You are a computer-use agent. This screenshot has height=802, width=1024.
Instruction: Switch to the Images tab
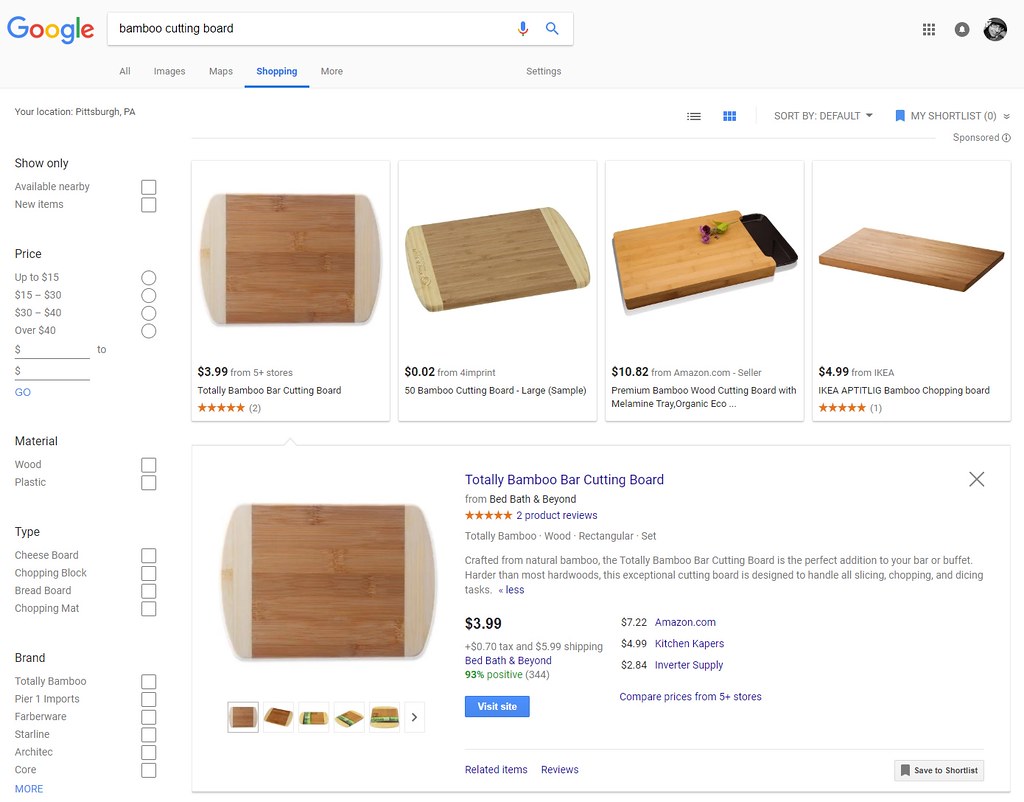tap(169, 71)
